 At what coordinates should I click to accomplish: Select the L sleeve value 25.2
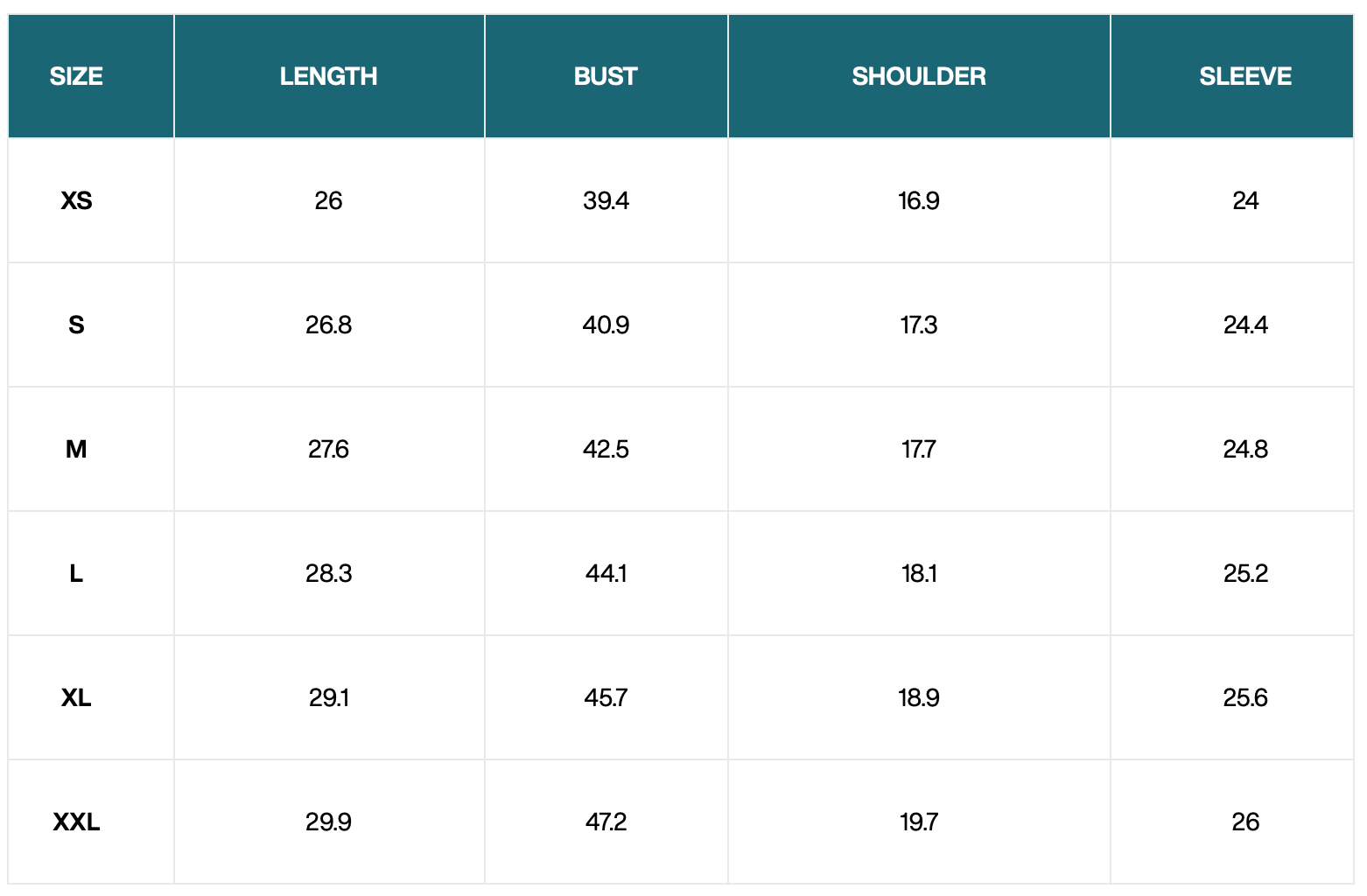(x=1245, y=573)
